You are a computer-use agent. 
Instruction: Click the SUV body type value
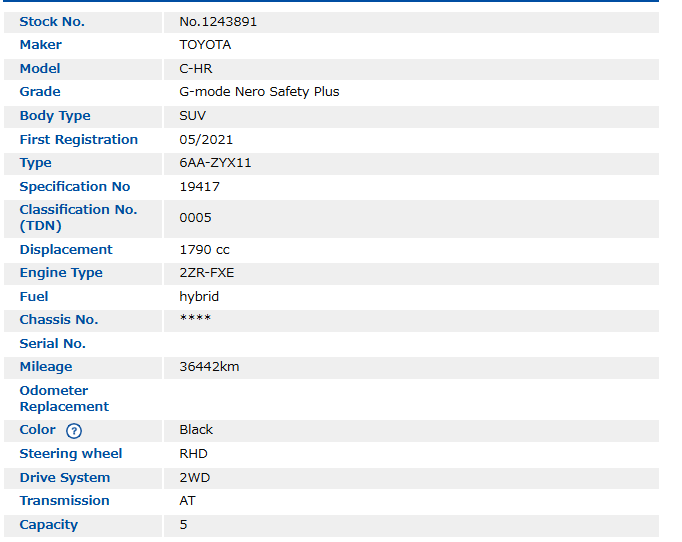tap(192, 116)
